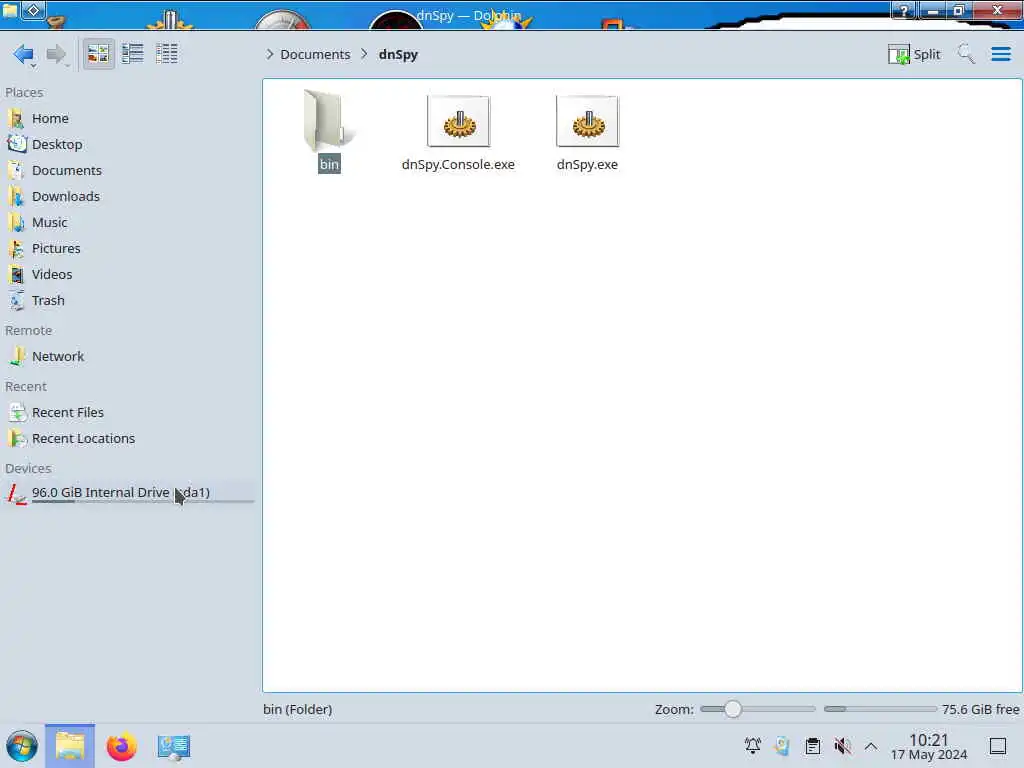The image size is (1024, 768).
Task: Open Documents in Places panel
Action: 128,170
